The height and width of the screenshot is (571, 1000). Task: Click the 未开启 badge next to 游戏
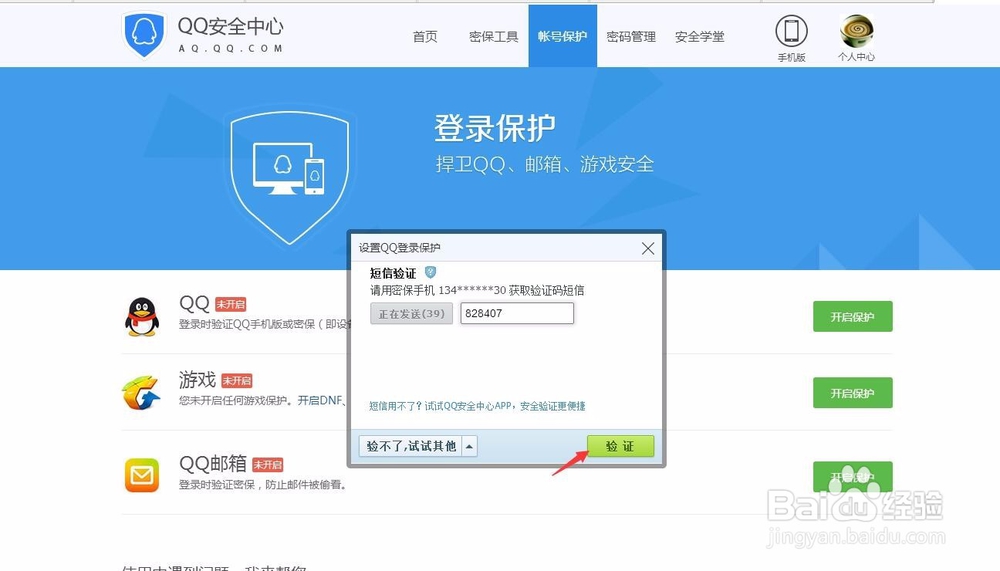(x=237, y=381)
